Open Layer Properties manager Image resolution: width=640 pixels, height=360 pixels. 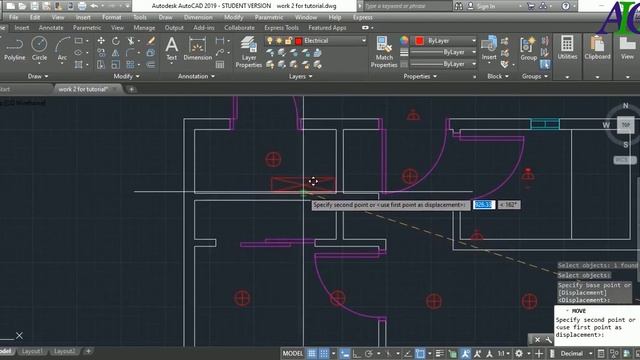pos(249,52)
